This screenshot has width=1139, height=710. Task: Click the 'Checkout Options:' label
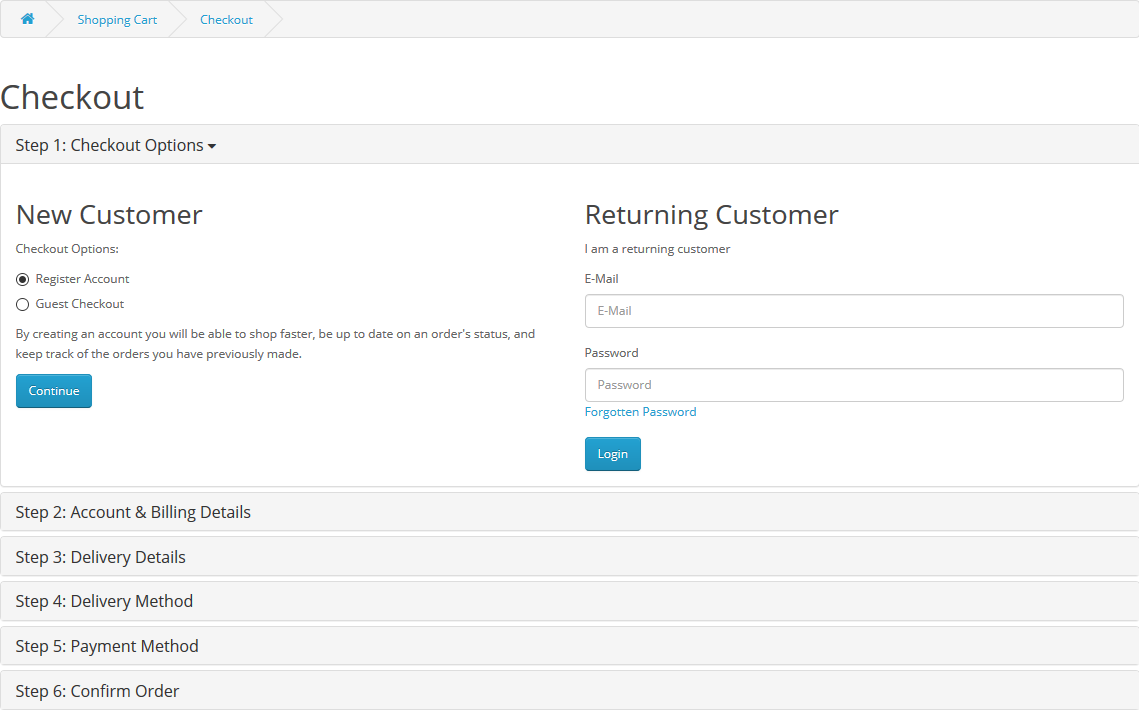67,249
